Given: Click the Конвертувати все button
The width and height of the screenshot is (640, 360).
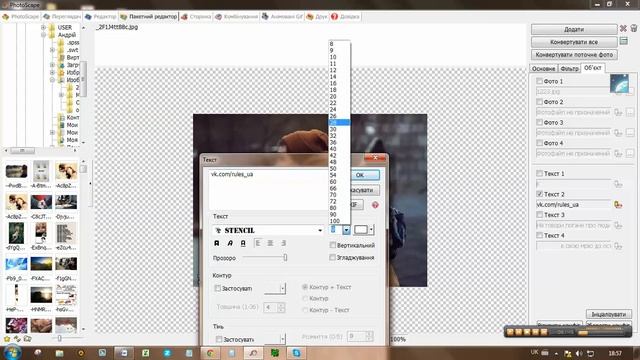Looking at the screenshot, I should tap(574, 42).
